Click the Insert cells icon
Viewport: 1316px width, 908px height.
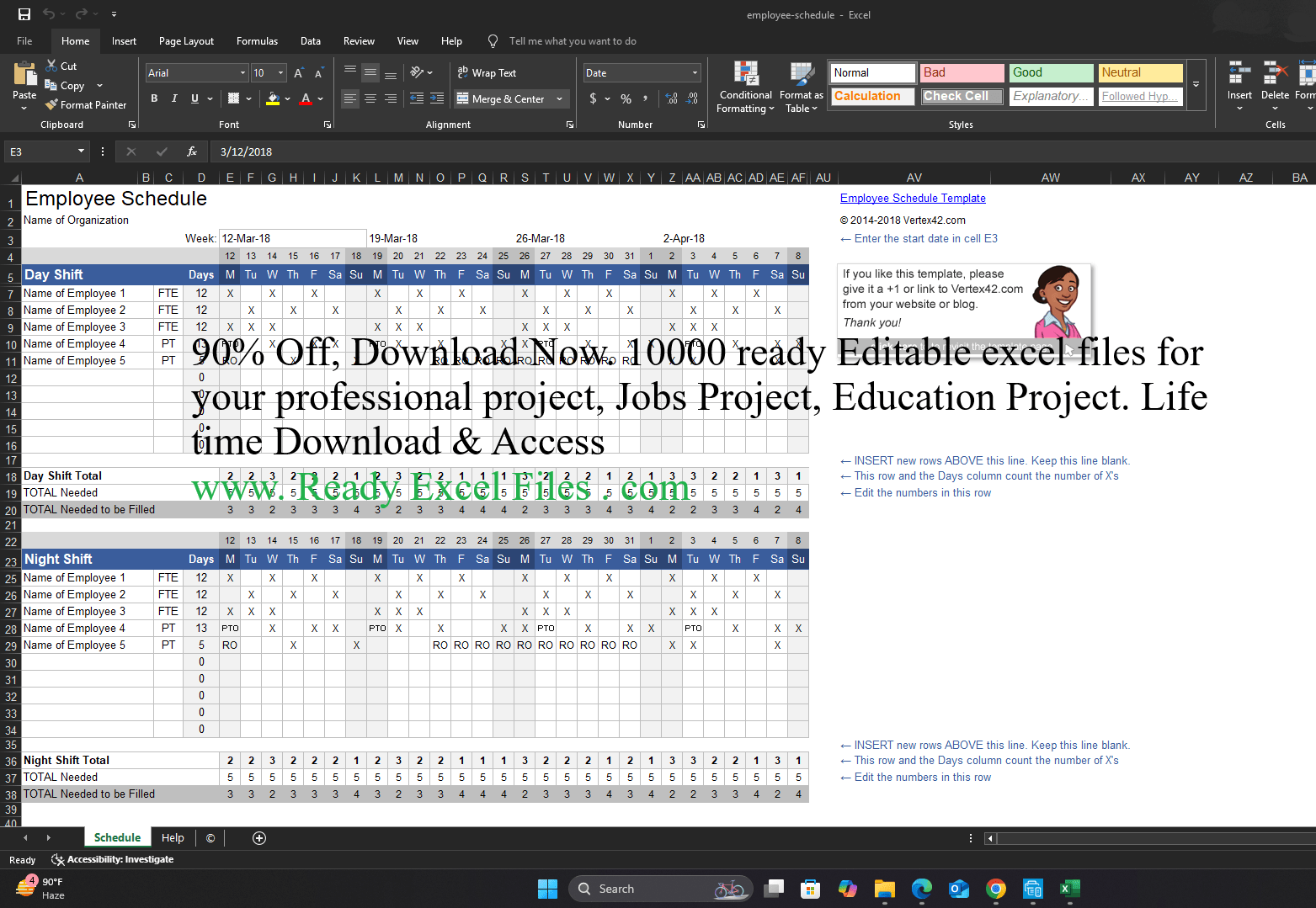coord(1239,72)
